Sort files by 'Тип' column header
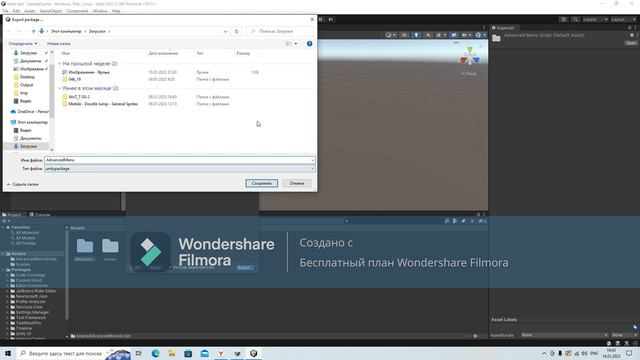Screen dimensions: 640x360 tap(200, 53)
